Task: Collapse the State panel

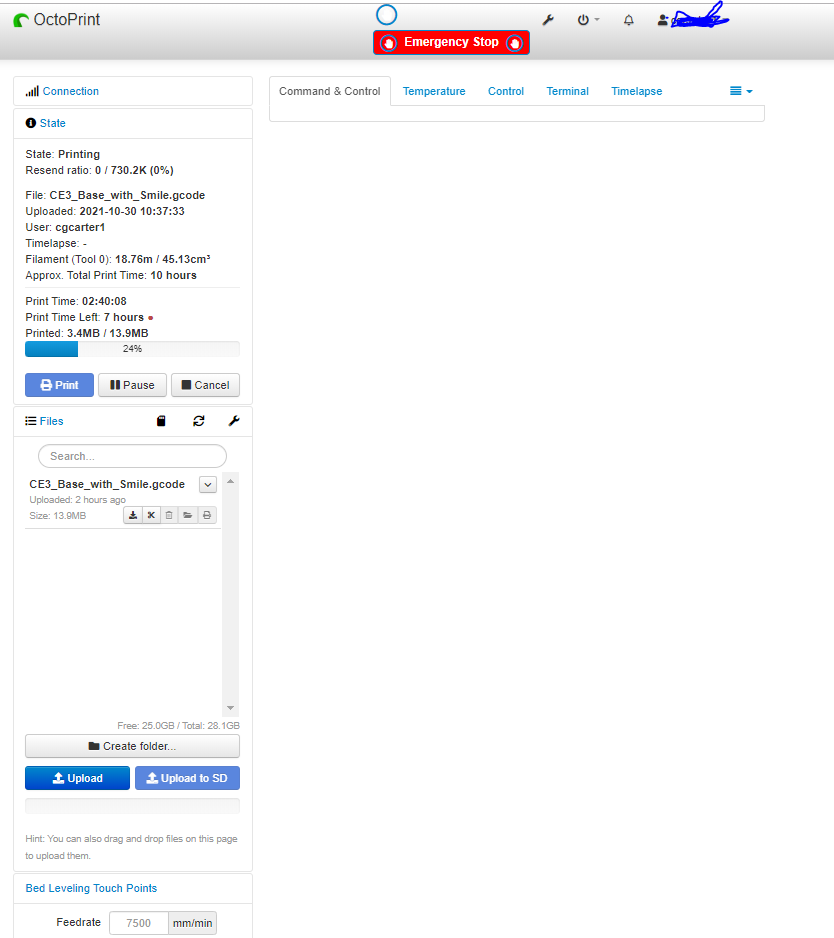Action: 53,123
